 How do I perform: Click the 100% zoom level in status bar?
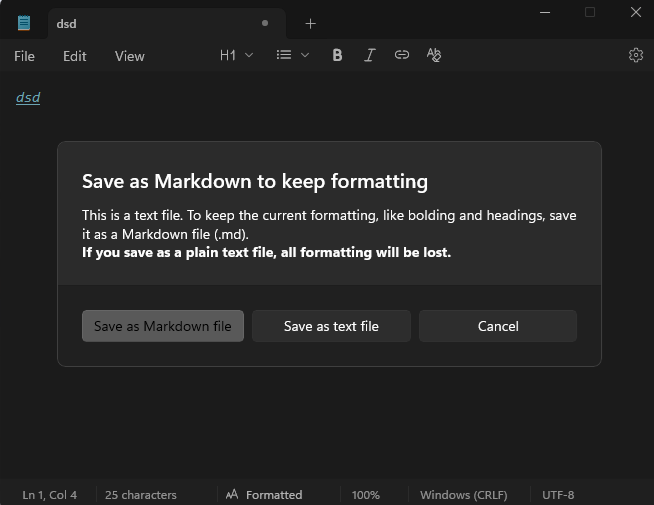tap(365, 495)
